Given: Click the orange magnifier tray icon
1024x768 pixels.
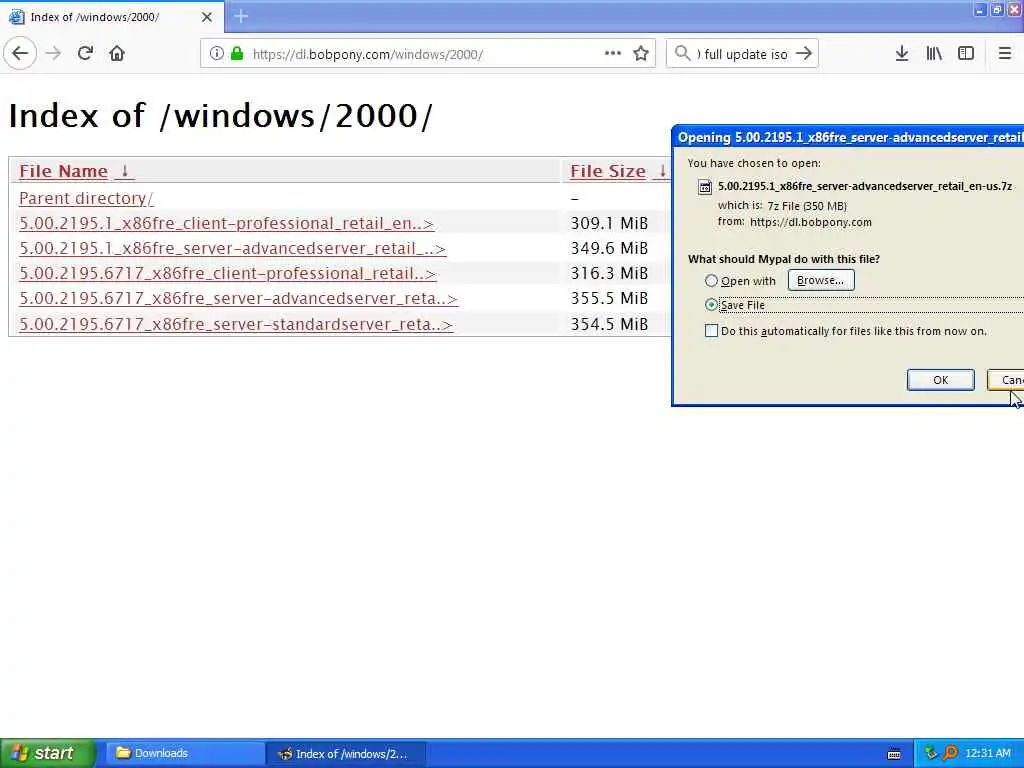Looking at the screenshot, I should tap(951, 753).
